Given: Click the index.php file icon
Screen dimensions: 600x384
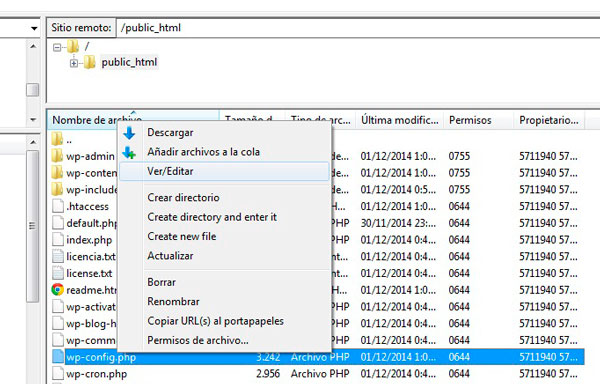Looking at the screenshot, I should point(58,240).
